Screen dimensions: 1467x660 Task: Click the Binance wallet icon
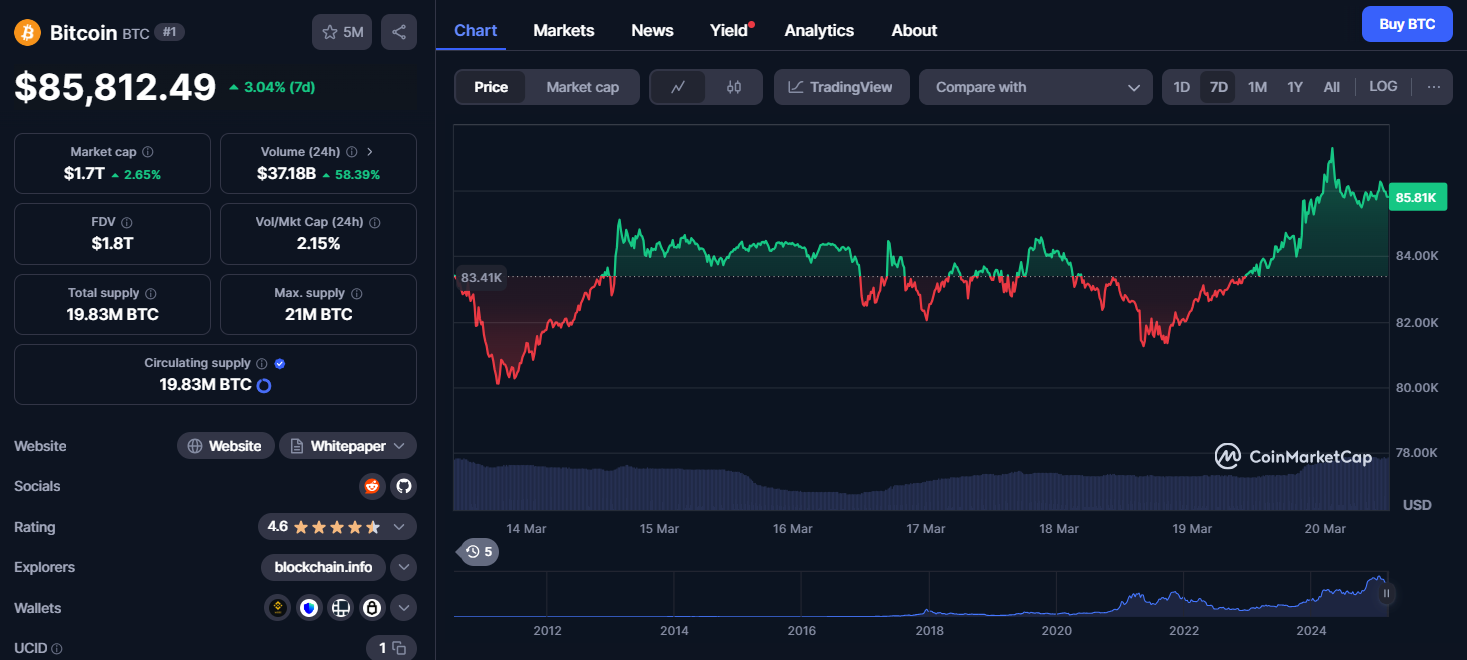tap(277, 607)
